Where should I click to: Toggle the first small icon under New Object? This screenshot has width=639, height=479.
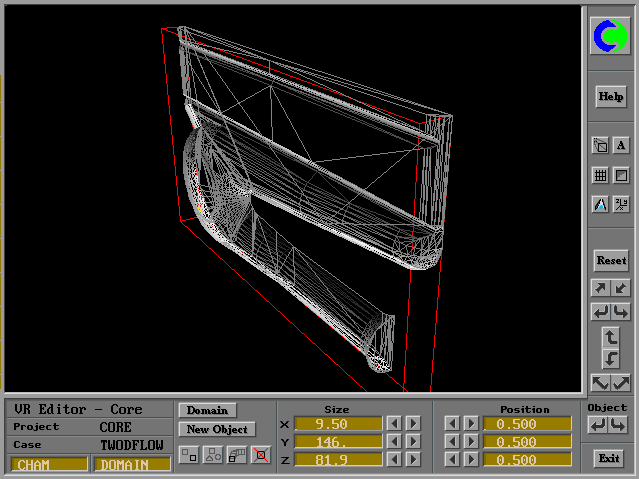coord(189,455)
